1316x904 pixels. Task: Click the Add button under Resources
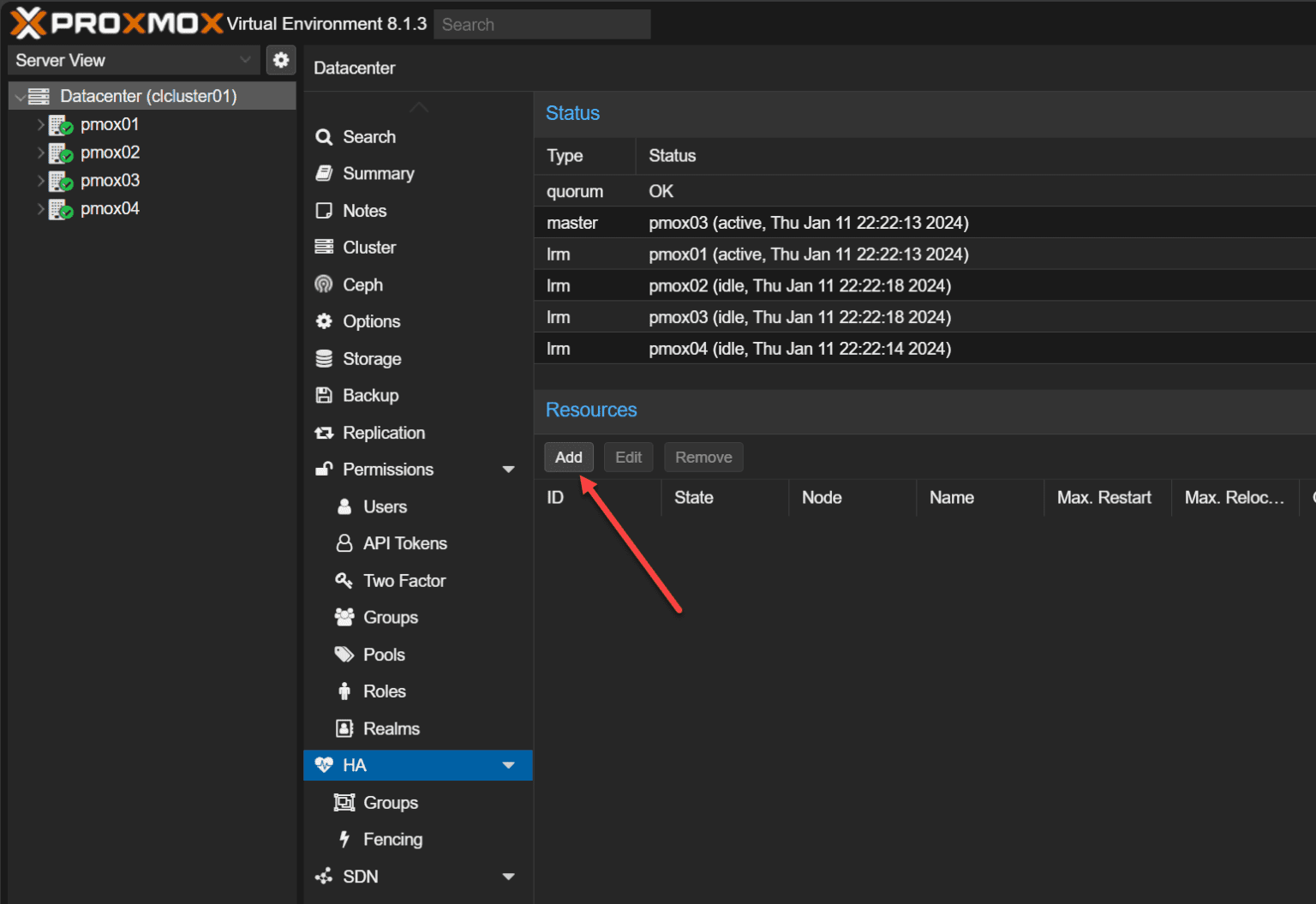(x=568, y=457)
